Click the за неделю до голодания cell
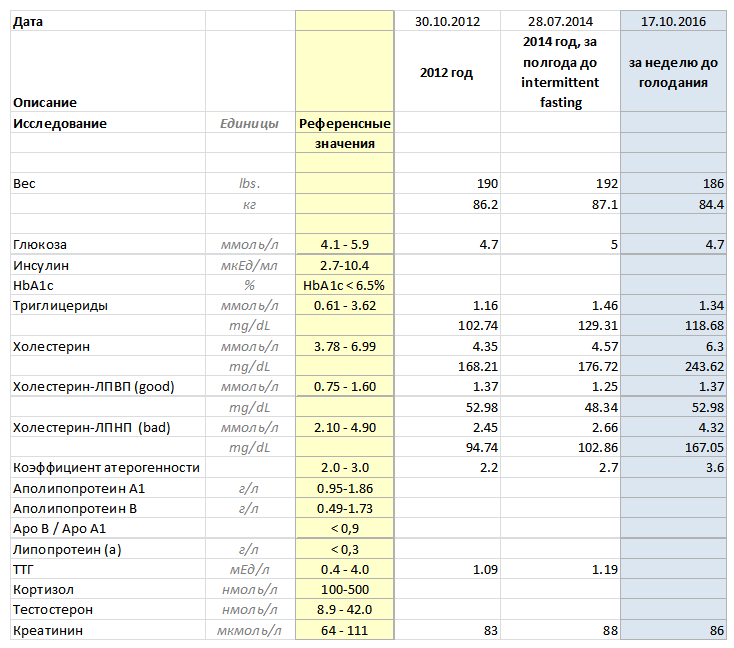The width and height of the screenshot is (734, 648). tap(673, 72)
